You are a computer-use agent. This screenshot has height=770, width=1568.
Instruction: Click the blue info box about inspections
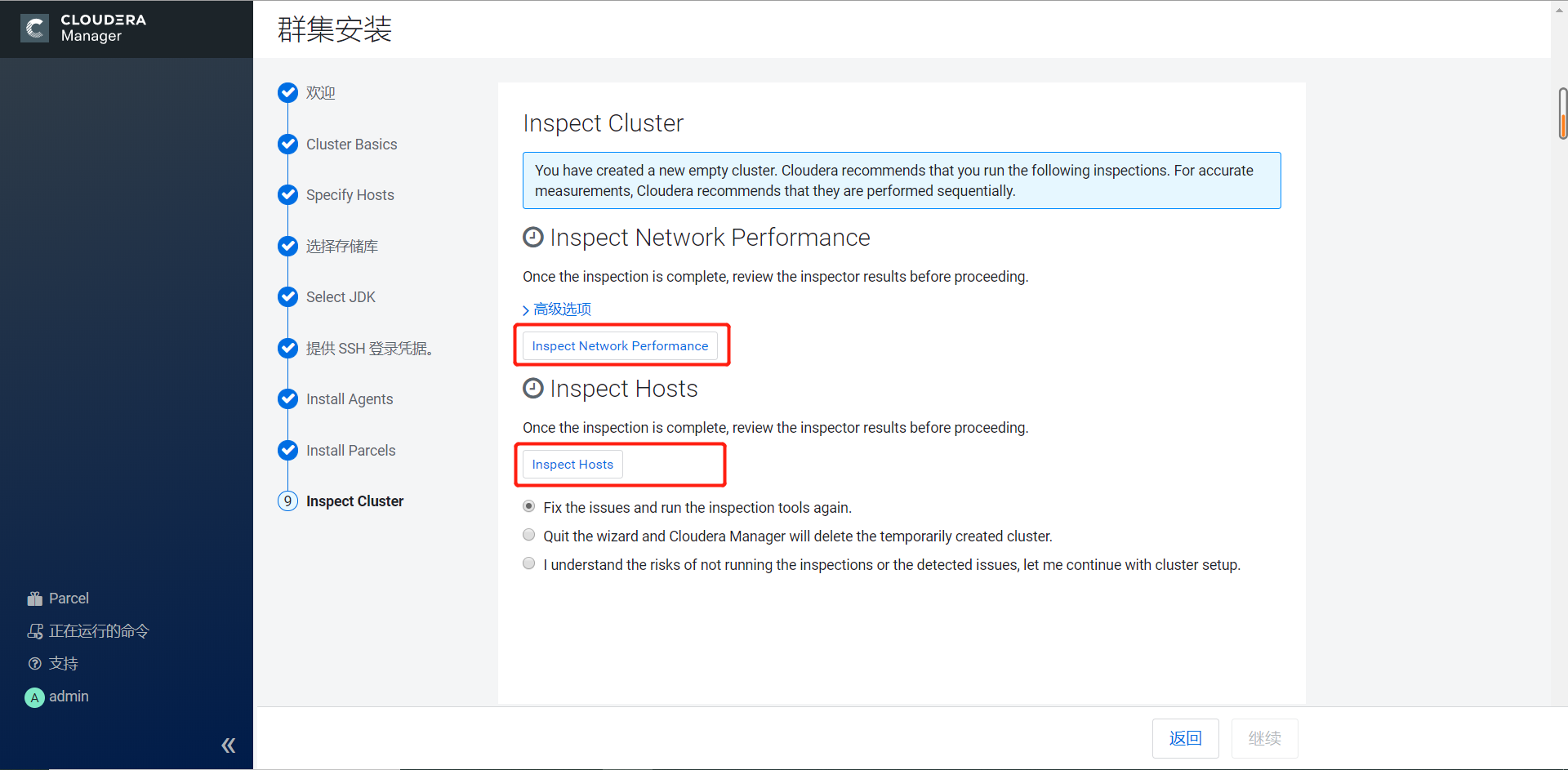902,180
